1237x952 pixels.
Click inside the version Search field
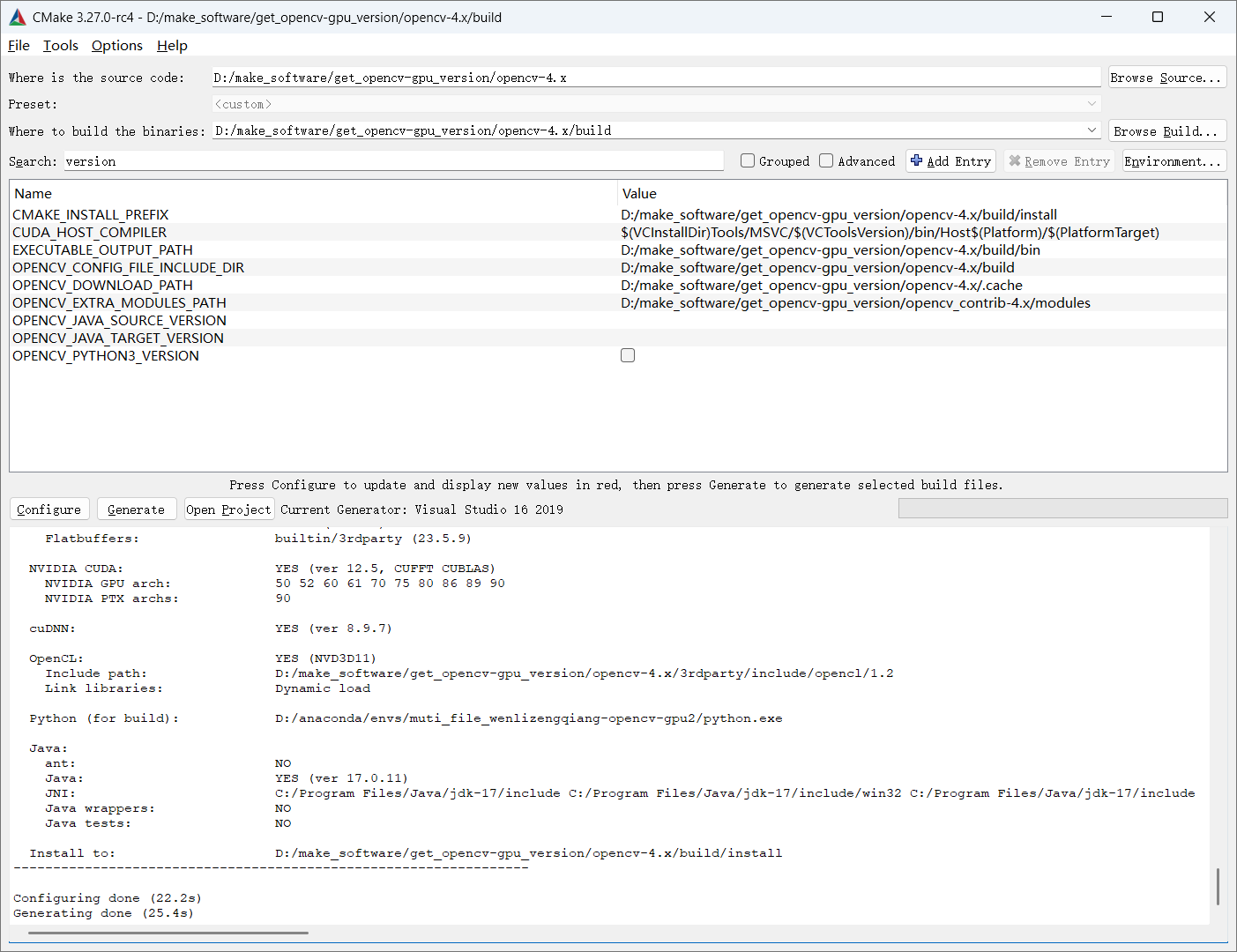coord(353,160)
